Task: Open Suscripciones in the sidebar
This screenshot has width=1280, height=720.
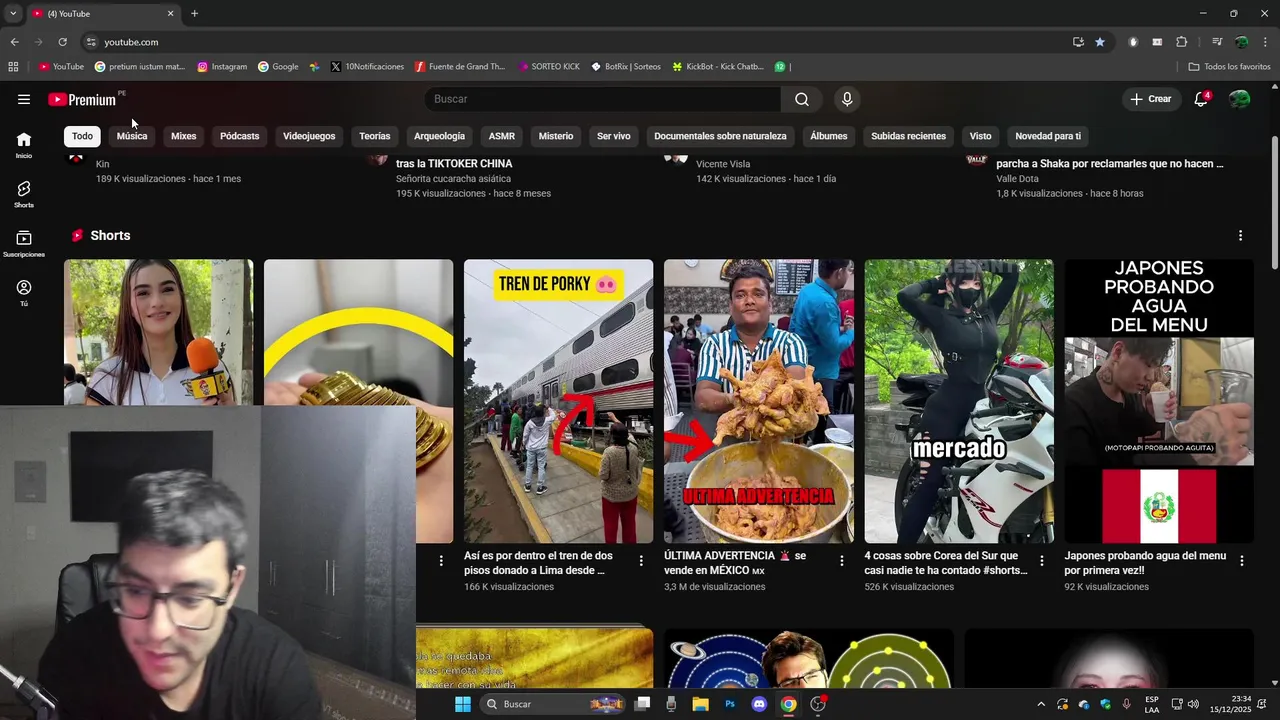Action: tap(24, 243)
